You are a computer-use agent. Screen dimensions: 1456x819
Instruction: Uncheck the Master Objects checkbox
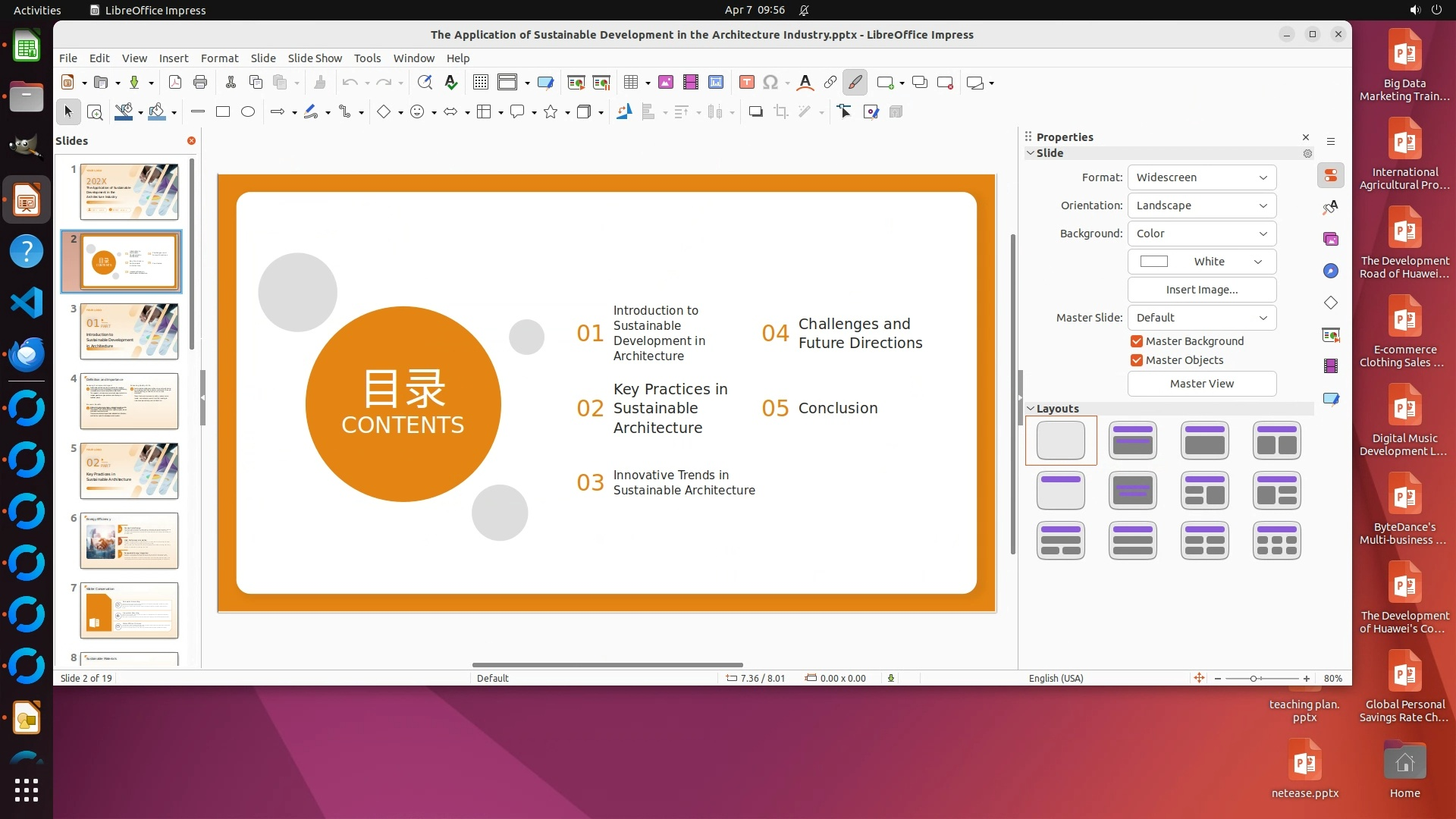coord(1136,360)
